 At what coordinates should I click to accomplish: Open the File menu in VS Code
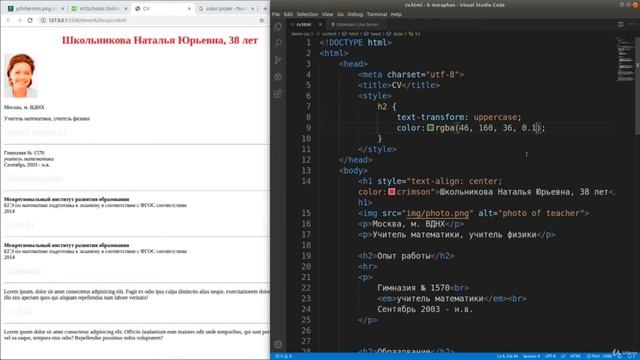tap(276, 14)
